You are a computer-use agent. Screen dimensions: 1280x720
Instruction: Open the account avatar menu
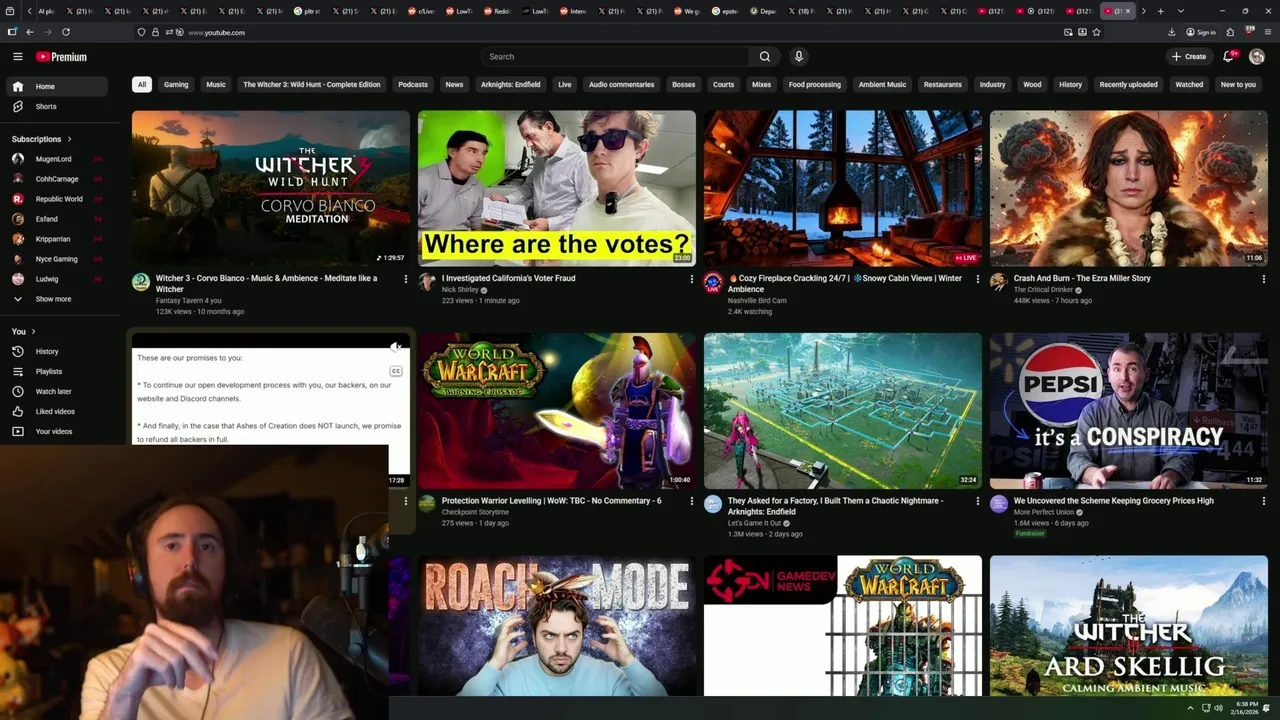coord(1257,57)
